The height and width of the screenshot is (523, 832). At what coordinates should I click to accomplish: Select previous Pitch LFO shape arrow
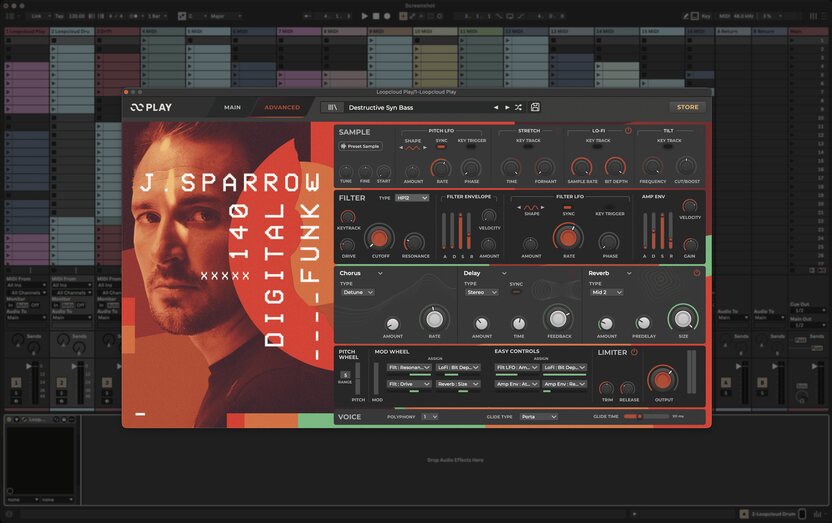point(401,148)
